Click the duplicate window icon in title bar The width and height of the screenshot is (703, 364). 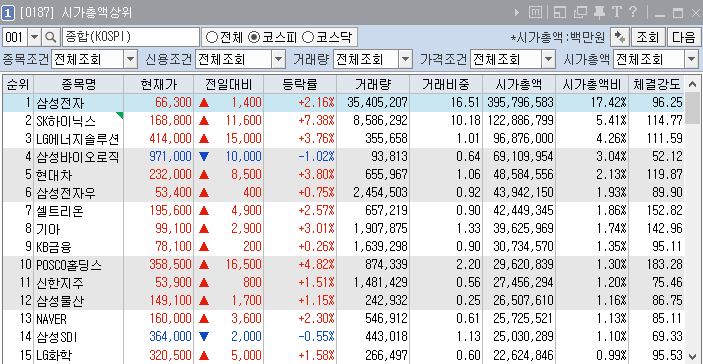click(581, 13)
